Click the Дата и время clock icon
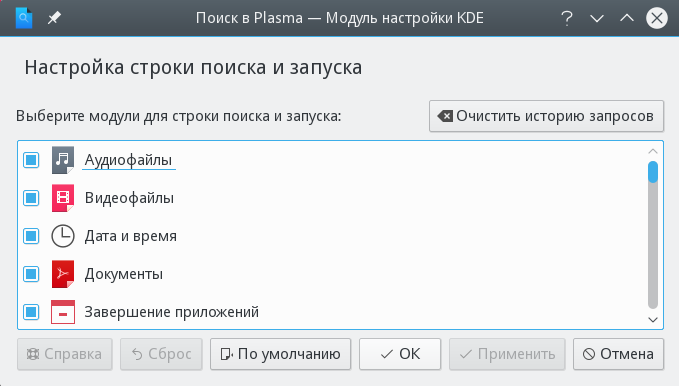The width and height of the screenshot is (679, 386). [63, 236]
